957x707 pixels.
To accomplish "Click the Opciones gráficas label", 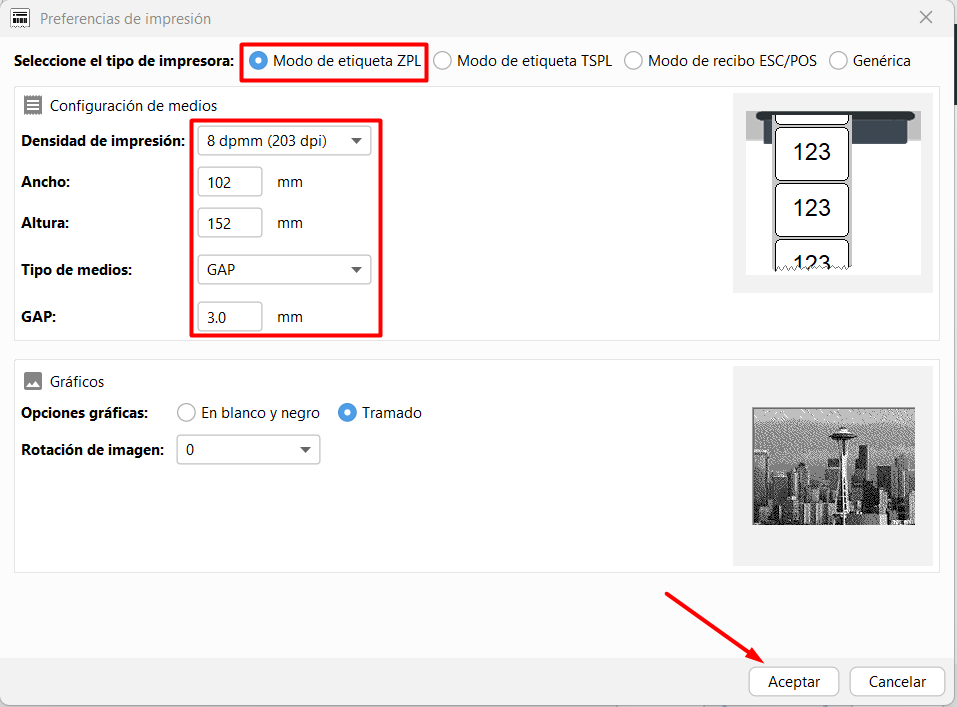I will (85, 413).
